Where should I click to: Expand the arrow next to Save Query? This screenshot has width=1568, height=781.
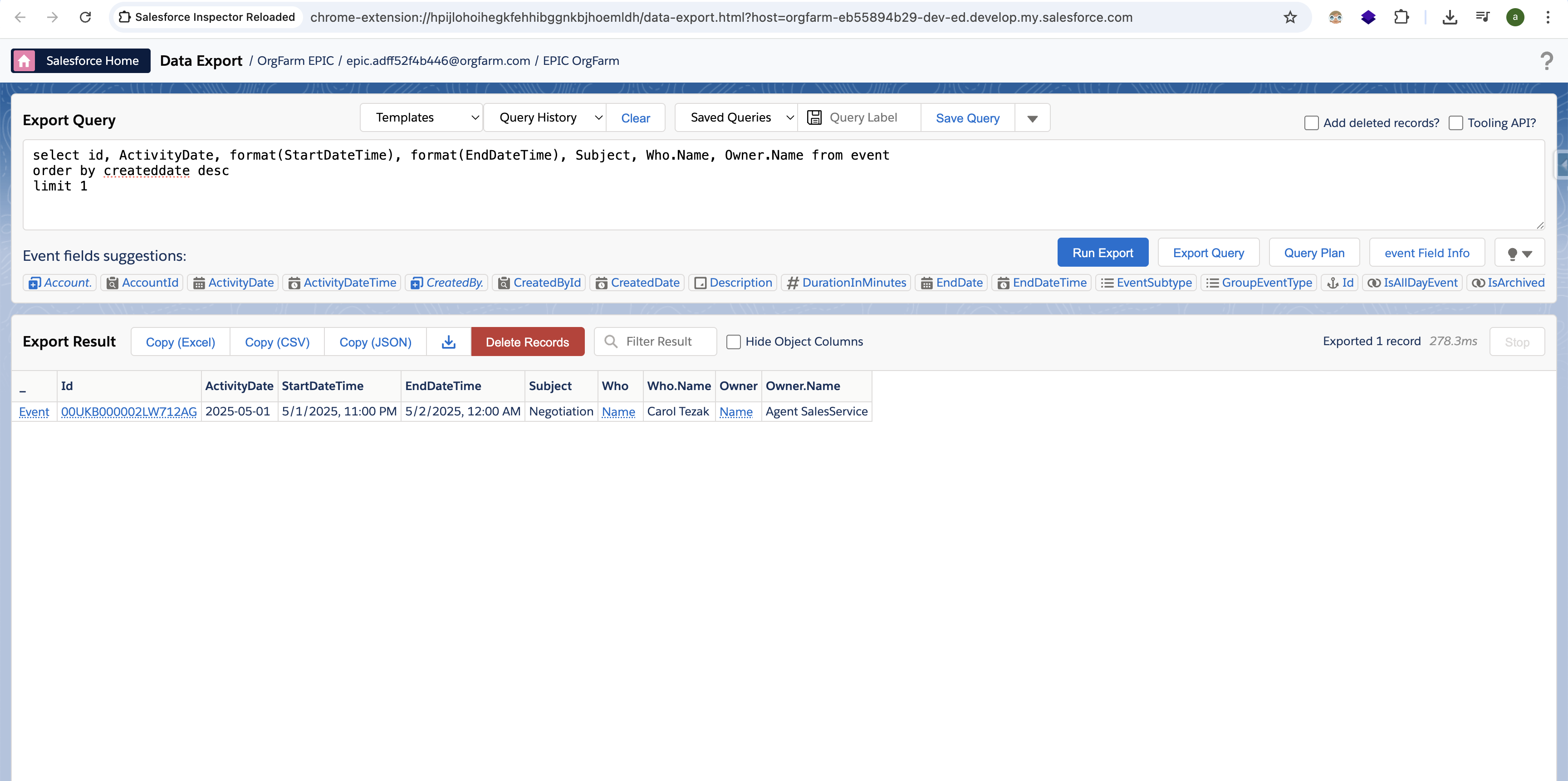pos(1032,118)
